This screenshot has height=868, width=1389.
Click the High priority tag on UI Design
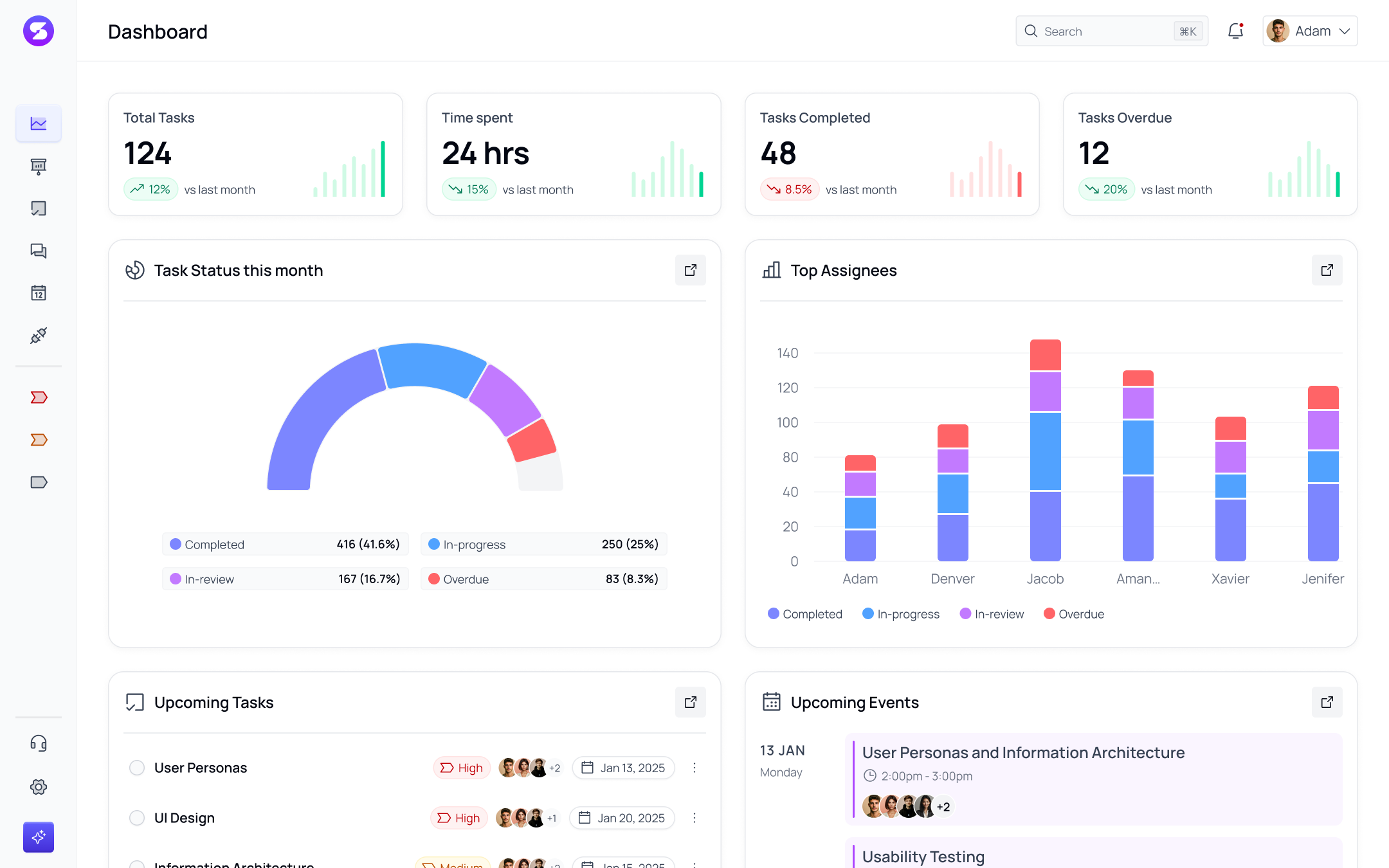click(x=459, y=818)
